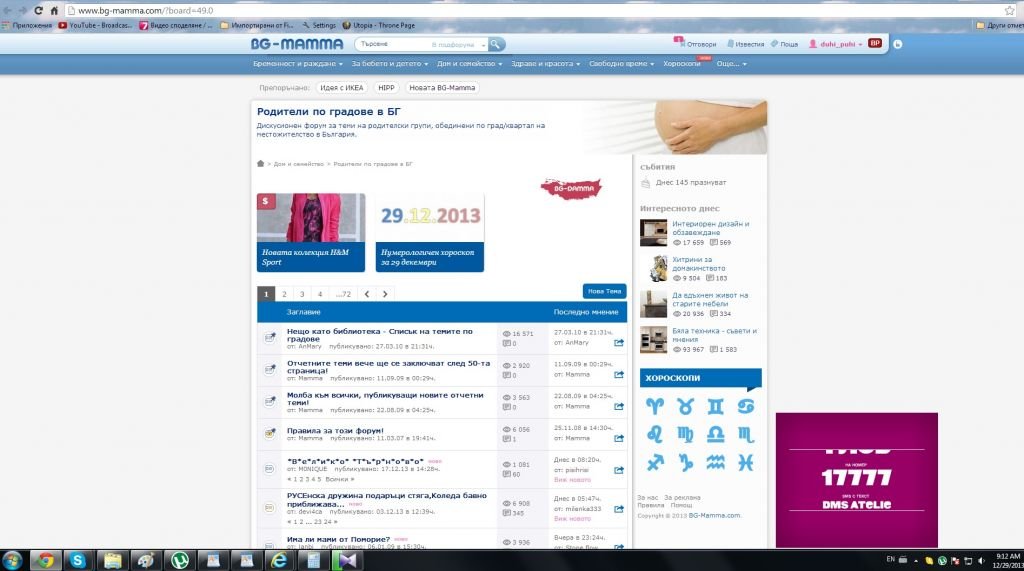Click the home icon in breadcrumb

pyautogui.click(x=261, y=163)
